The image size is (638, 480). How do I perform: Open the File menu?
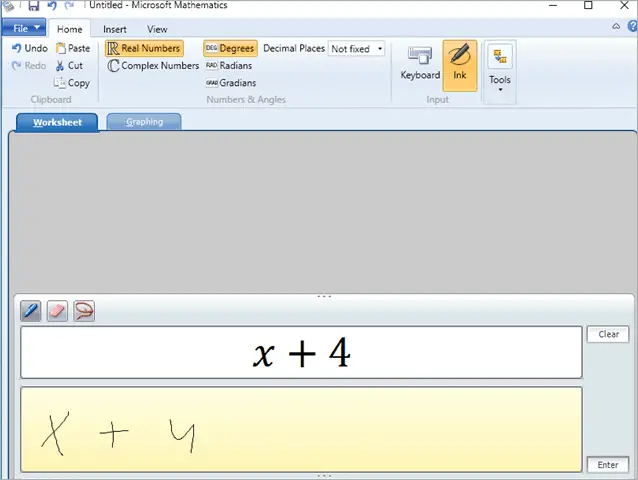[24, 28]
